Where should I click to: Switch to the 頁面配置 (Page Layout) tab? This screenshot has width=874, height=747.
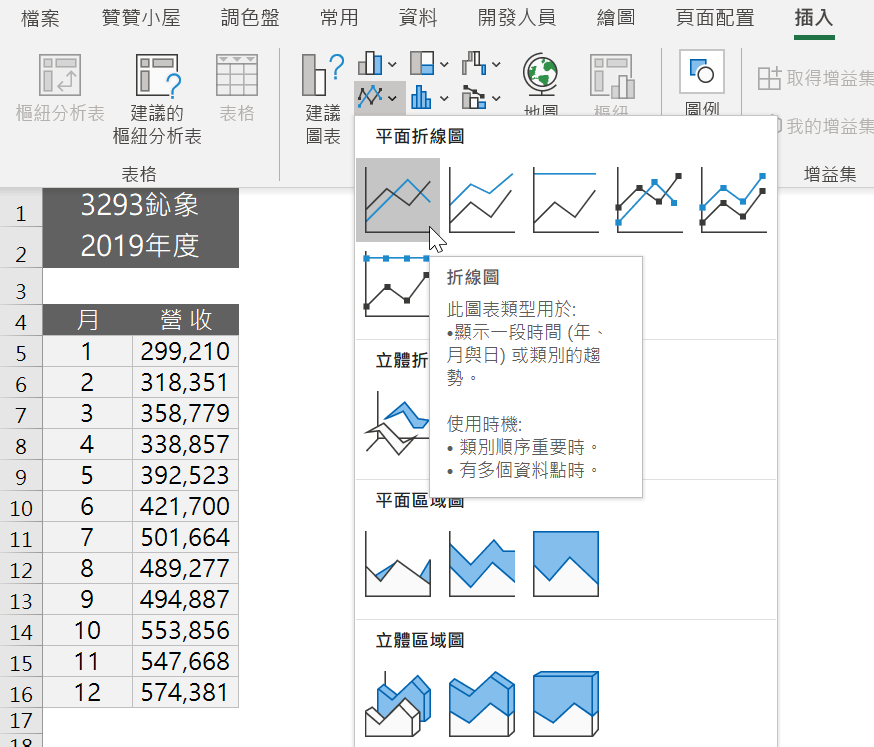(715, 18)
